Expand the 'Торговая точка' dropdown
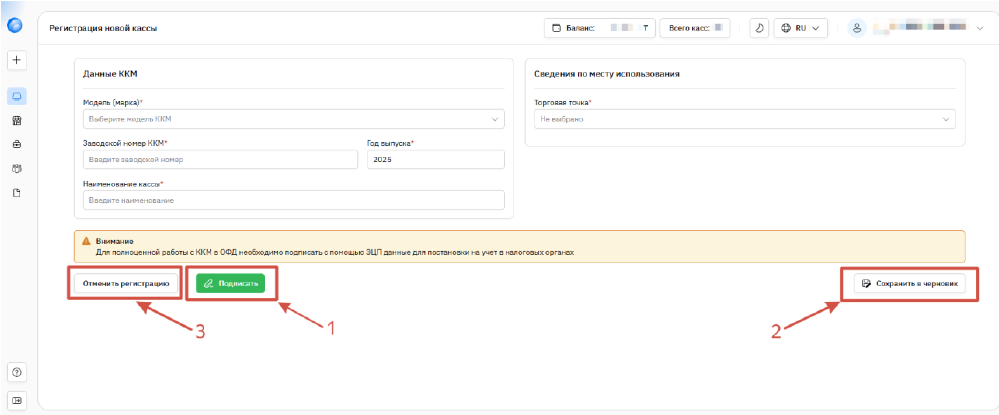999x415 pixels. coord(744,120)
